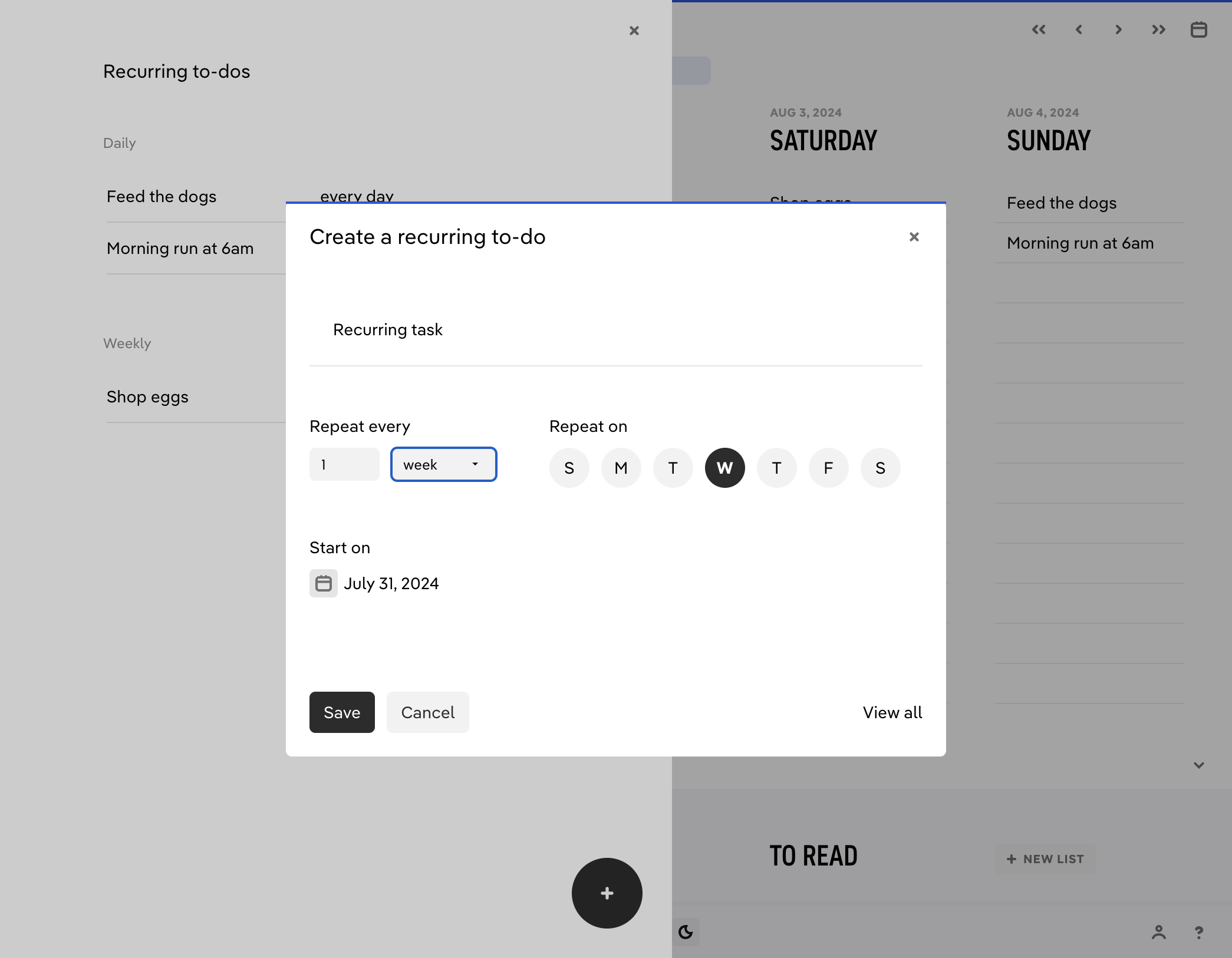Select Morning run at 6am recurring item

(x=180, y=248)
